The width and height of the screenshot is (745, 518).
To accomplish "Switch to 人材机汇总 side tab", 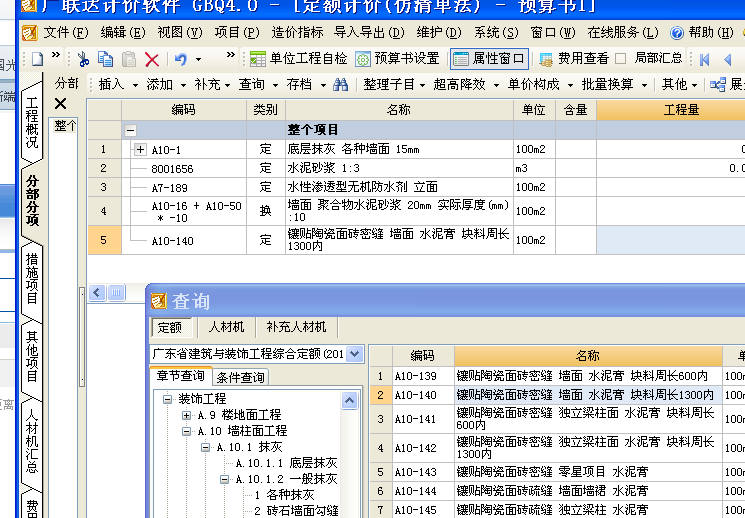I will pos(32,440).
